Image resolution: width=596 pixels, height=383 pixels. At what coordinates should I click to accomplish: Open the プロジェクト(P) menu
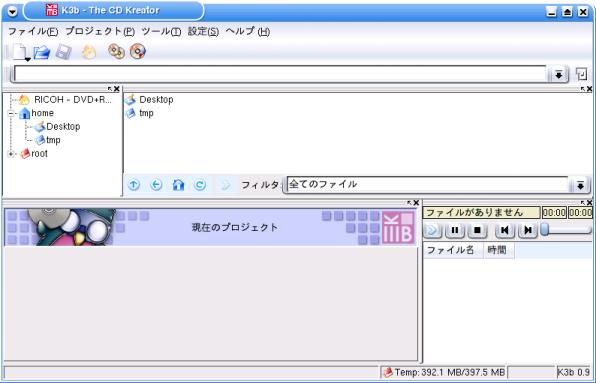100,31
